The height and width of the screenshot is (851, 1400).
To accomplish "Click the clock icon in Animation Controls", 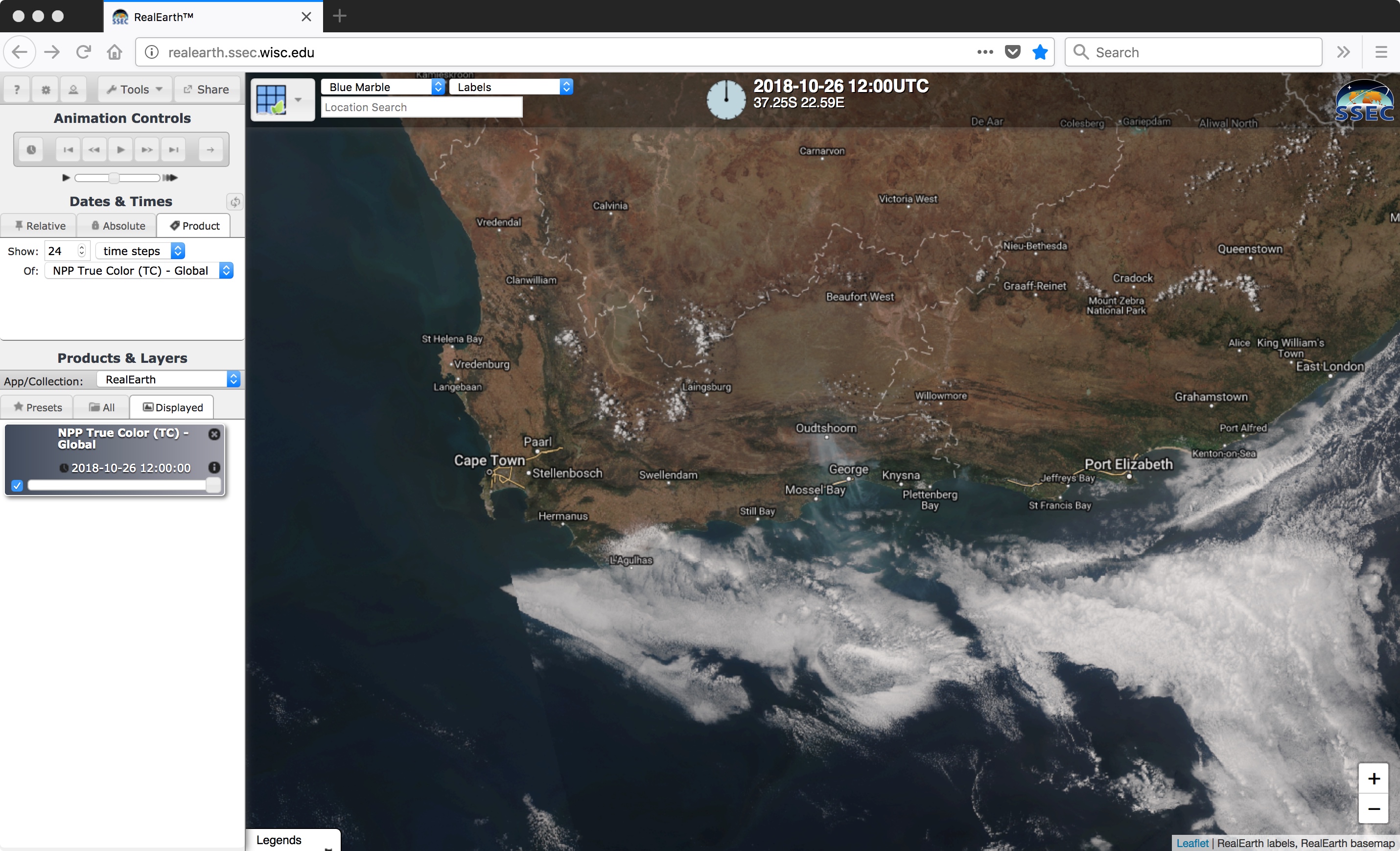I will point(31,149).
